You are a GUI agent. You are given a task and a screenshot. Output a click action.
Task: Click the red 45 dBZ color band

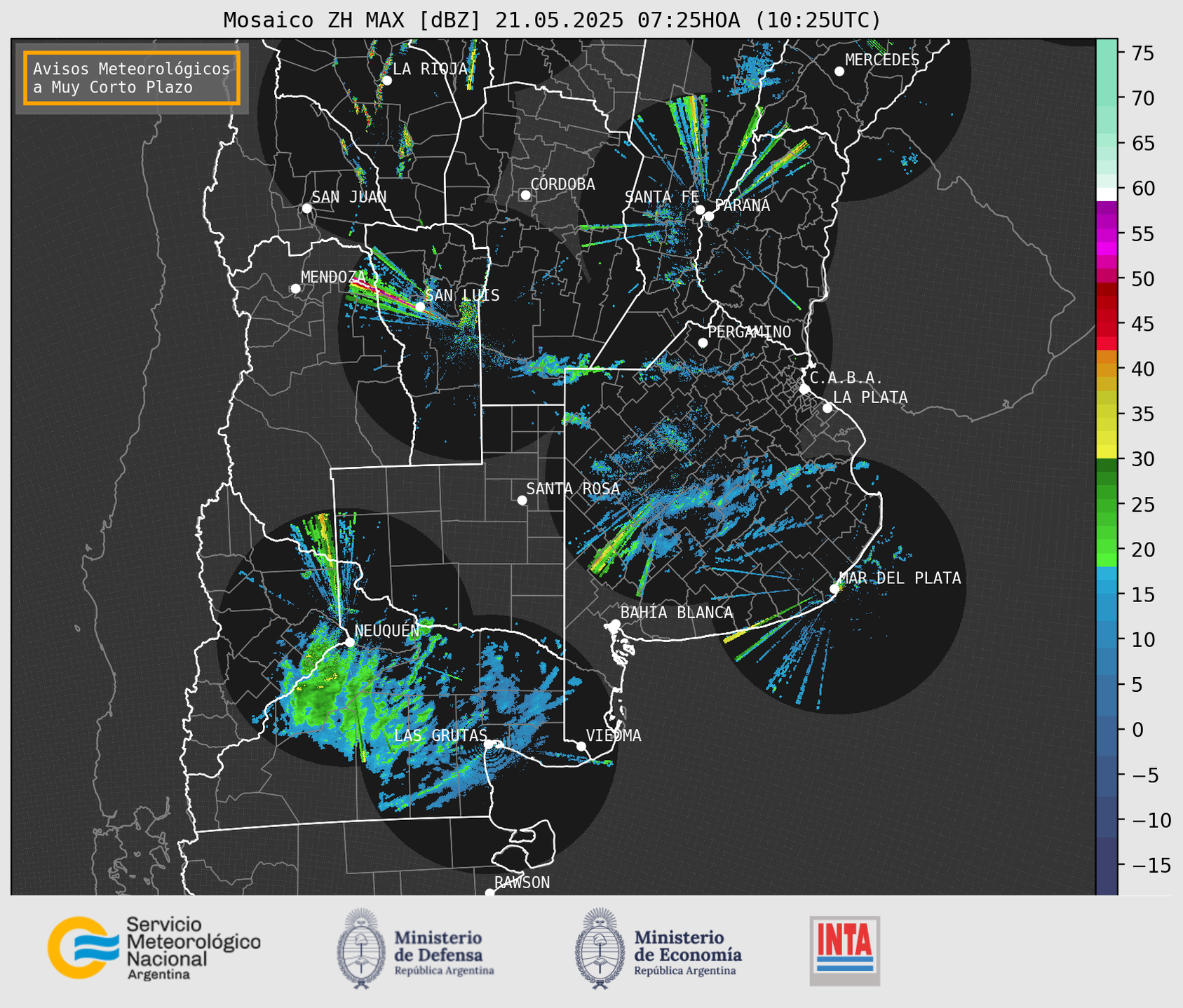point(1107,323)
